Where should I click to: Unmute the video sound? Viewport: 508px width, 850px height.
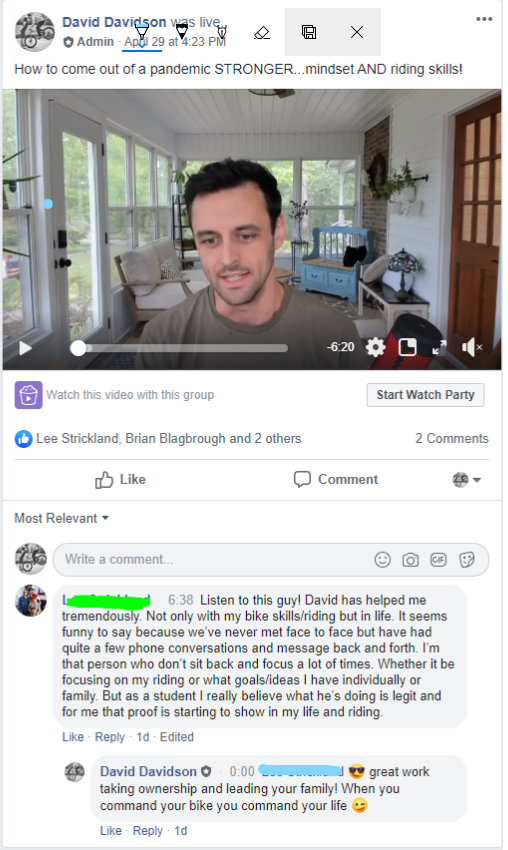[x=472, y=347]
